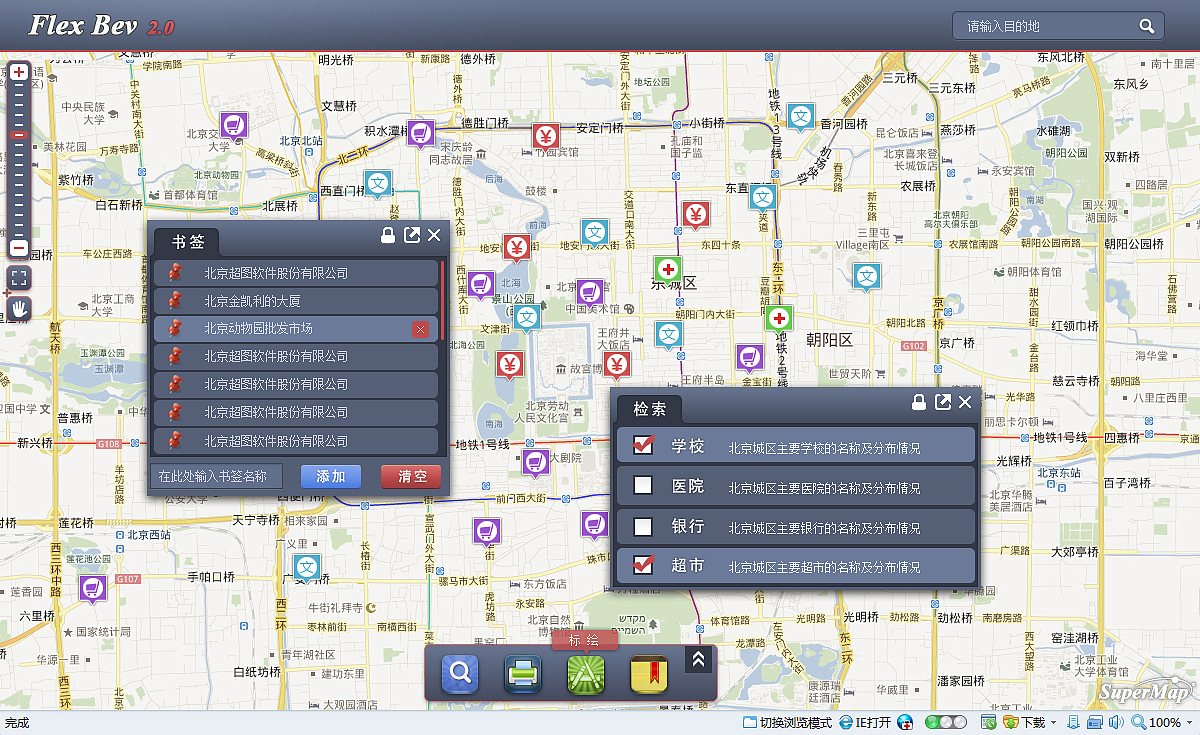Click supermarket marker near 六里桥
Image resolution: width=1200 pixels, height=735 pixels.
tap(93, 590)
